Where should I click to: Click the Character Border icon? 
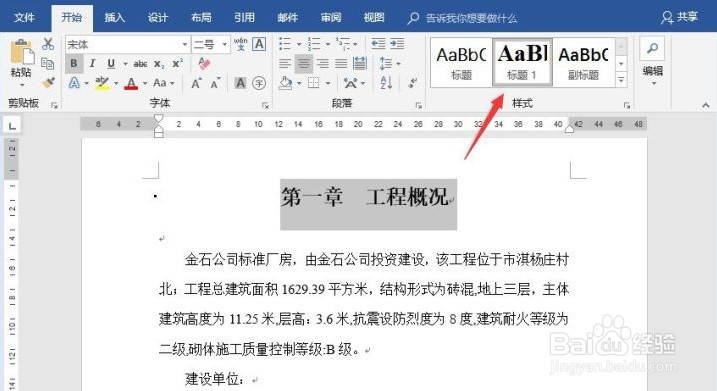click(x=259, y=44)
